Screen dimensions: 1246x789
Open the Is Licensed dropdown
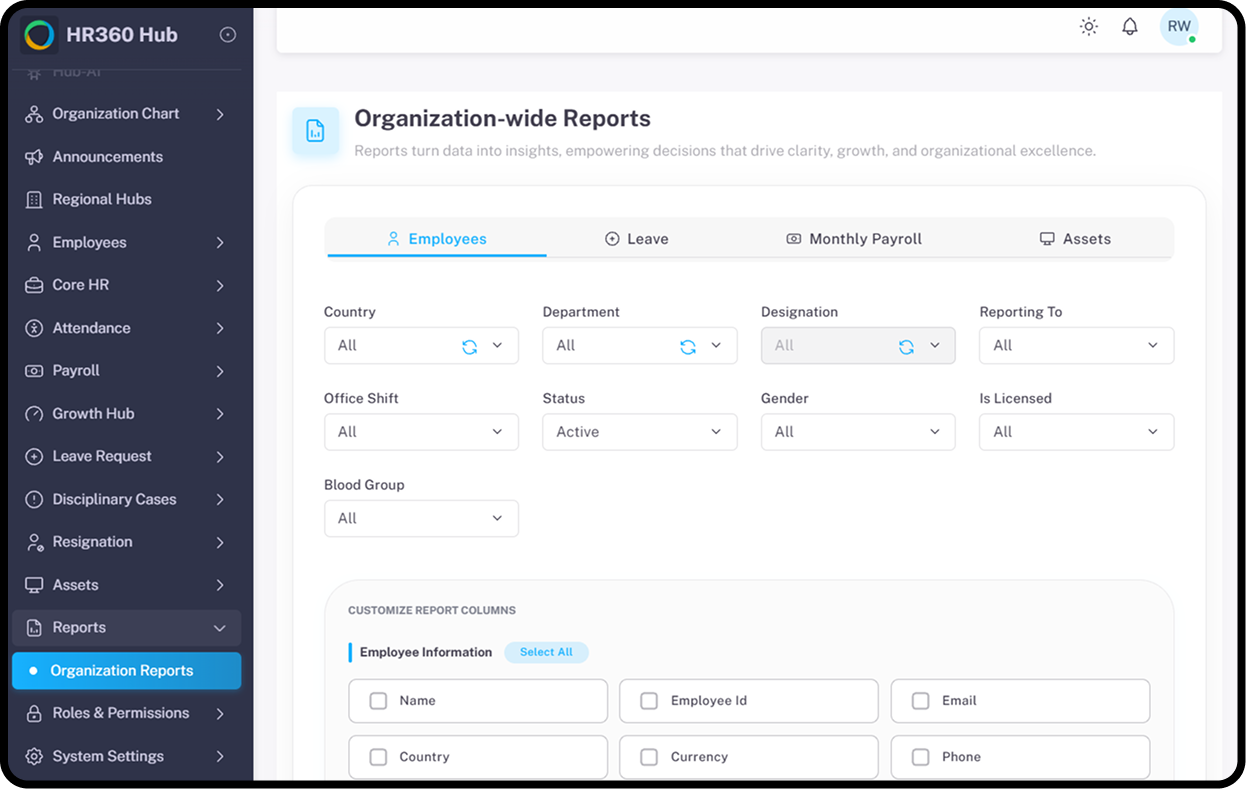point(1077,432)
